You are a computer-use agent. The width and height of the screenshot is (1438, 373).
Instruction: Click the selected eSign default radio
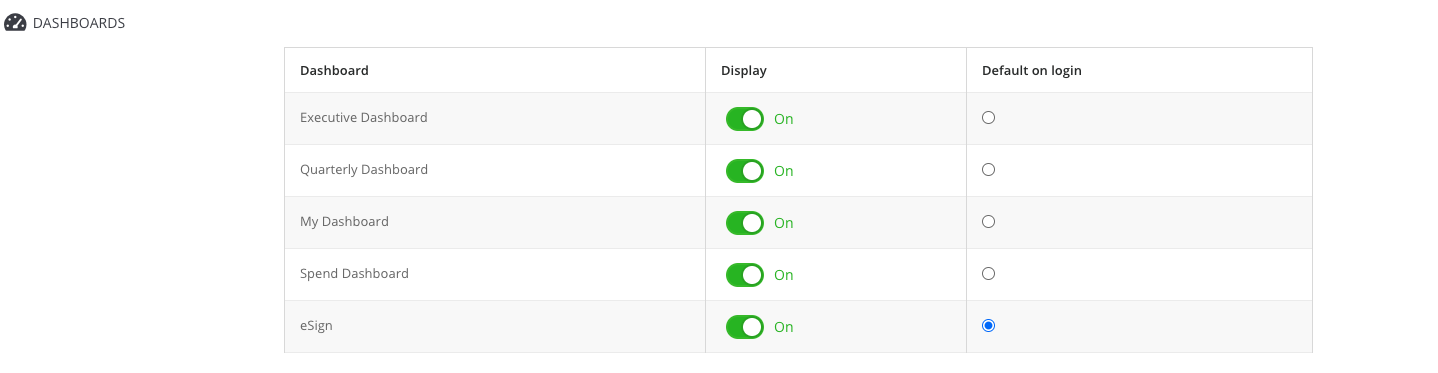[988, 325]
